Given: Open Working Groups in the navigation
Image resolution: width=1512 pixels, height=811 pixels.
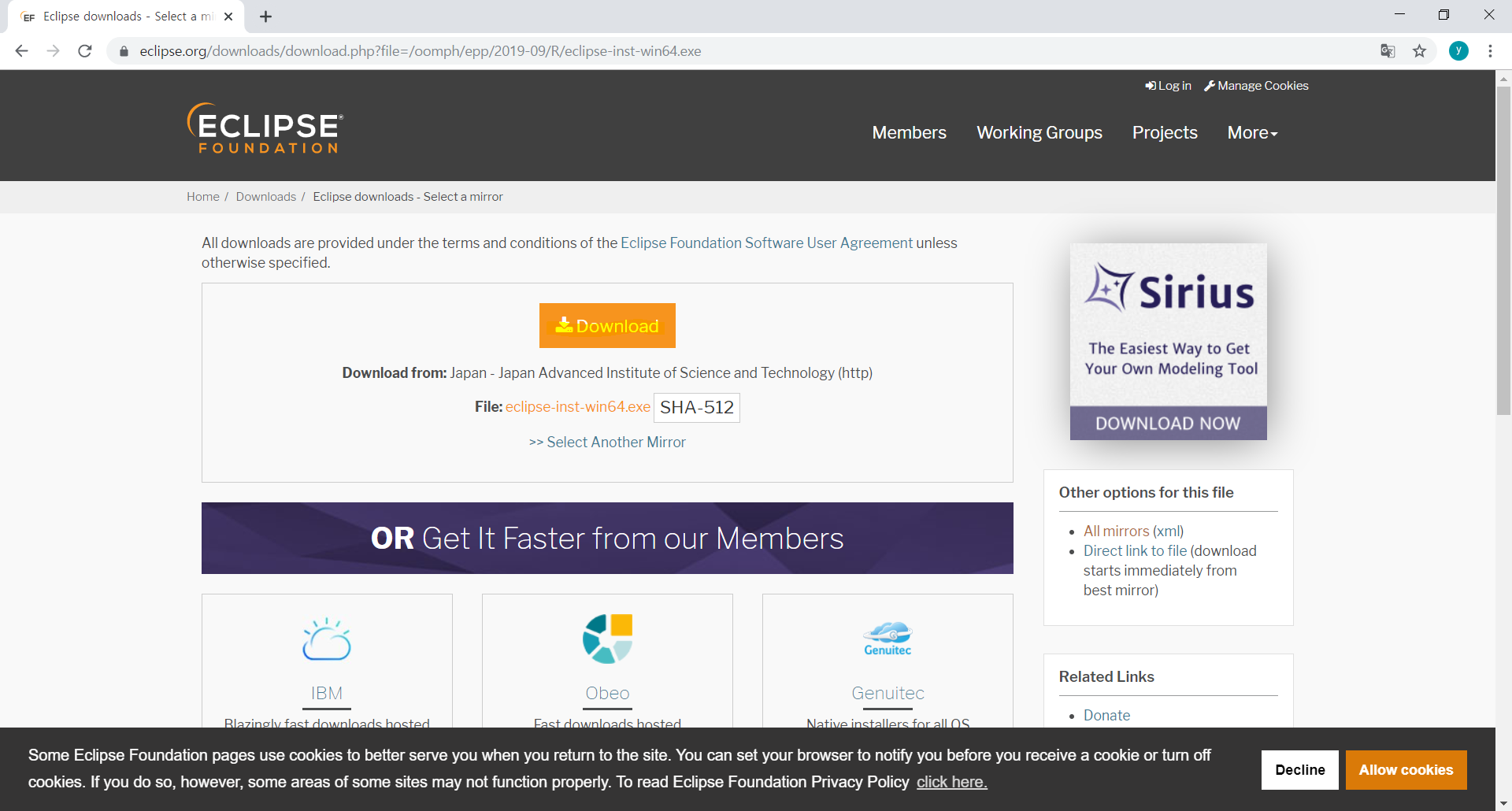Looking at the screenshot, I should click(1039, 133).
